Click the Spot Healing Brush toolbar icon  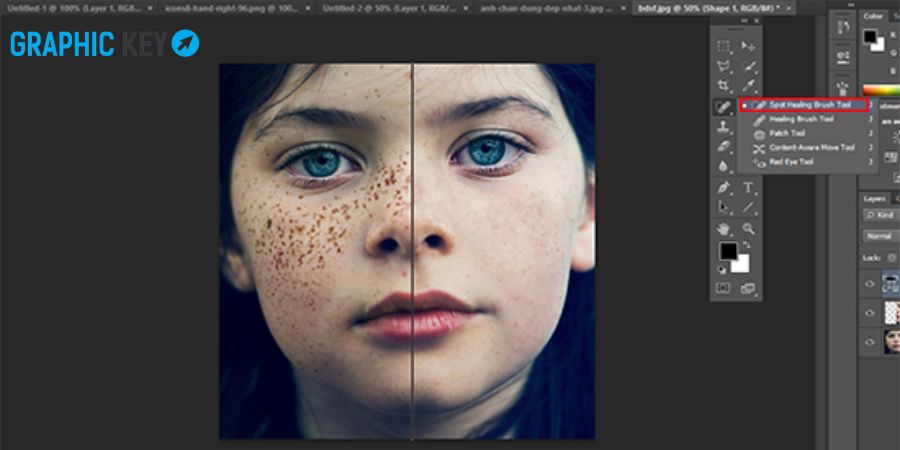point(723,107)
